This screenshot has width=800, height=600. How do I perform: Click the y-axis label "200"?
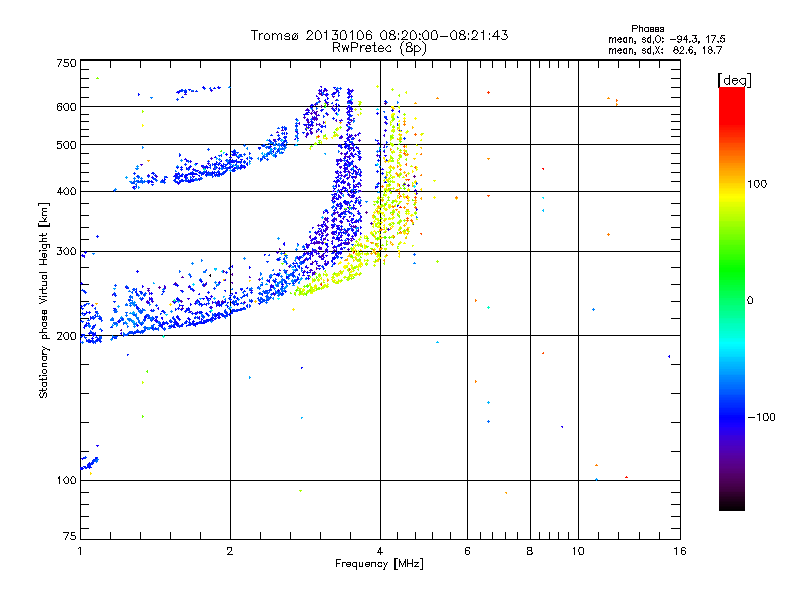pyautogui.click(x=66, y=336)
